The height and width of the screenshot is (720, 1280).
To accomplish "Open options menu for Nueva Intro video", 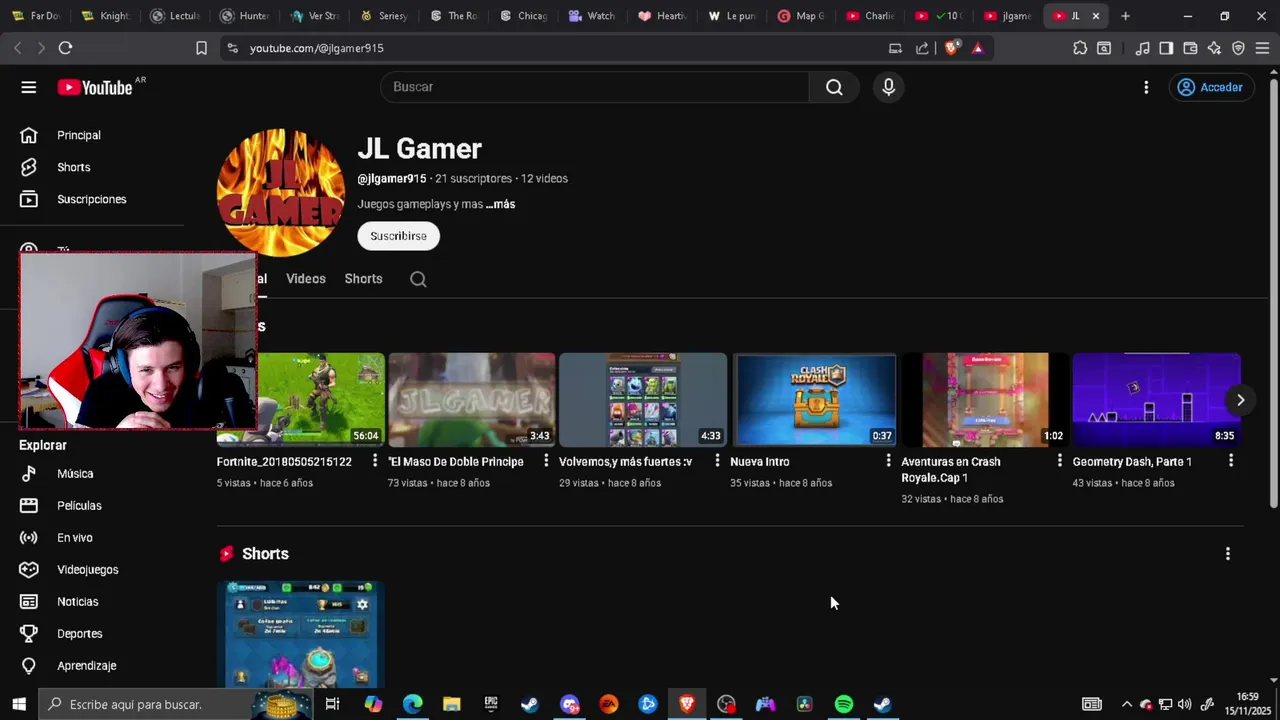I will point(888,461).
